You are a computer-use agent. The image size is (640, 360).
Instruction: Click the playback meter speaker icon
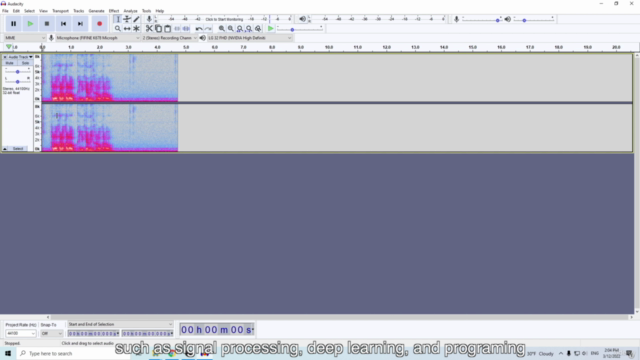pos(302,19)
